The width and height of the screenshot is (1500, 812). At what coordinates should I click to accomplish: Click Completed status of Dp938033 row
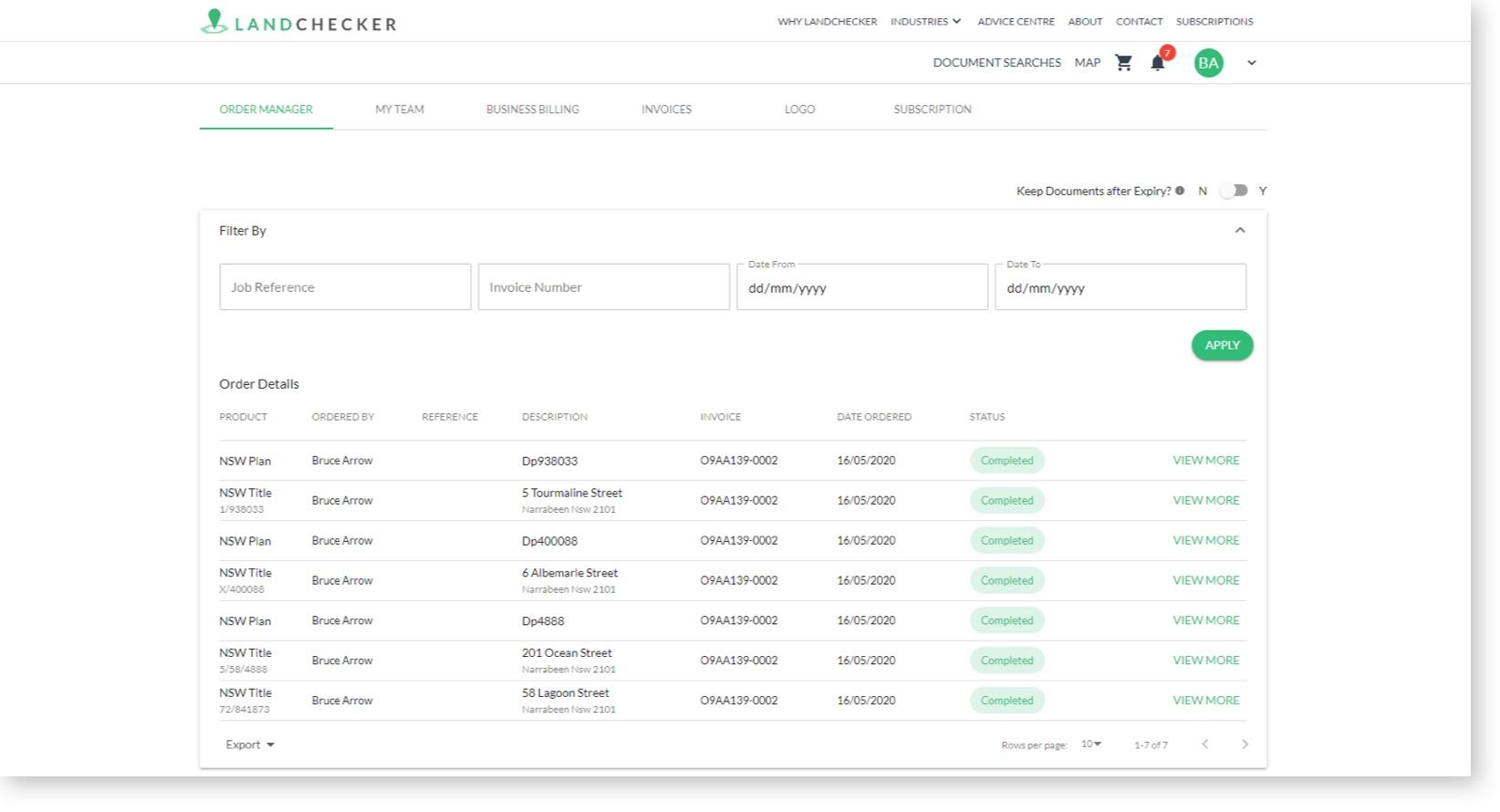pos(1007,461)
